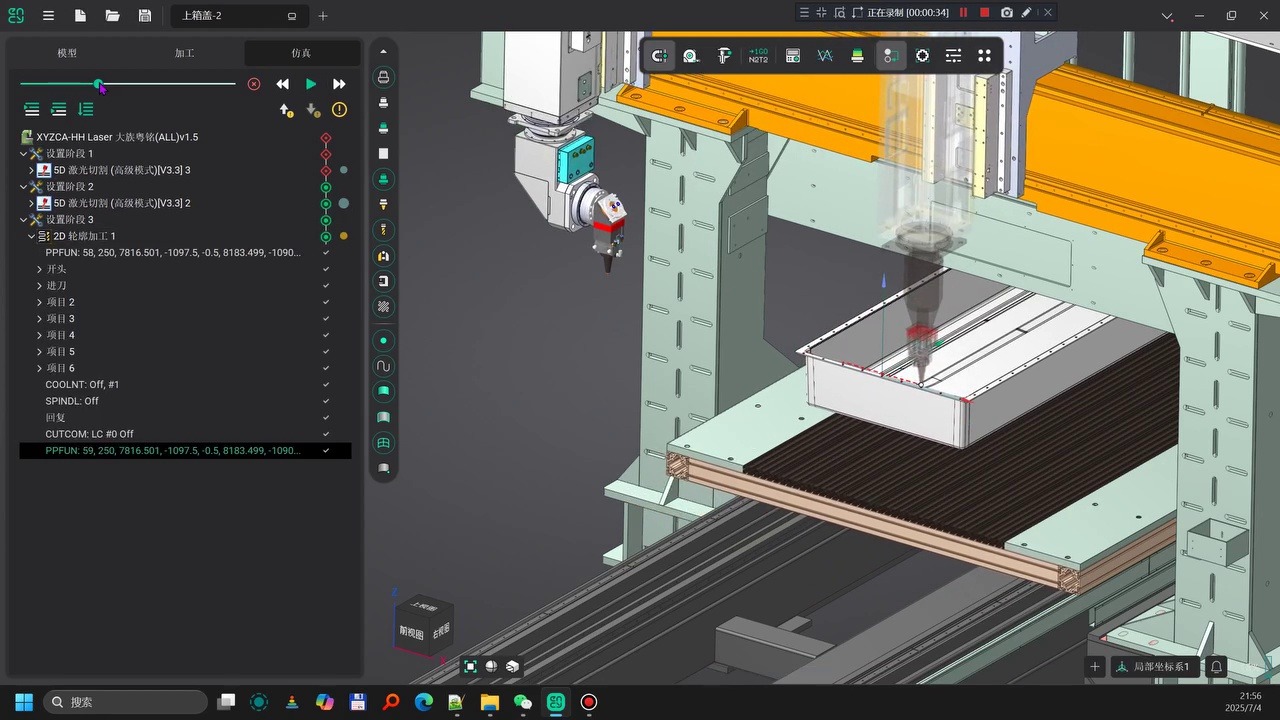
Task: Play the simulation
Action: pos(311,84)
